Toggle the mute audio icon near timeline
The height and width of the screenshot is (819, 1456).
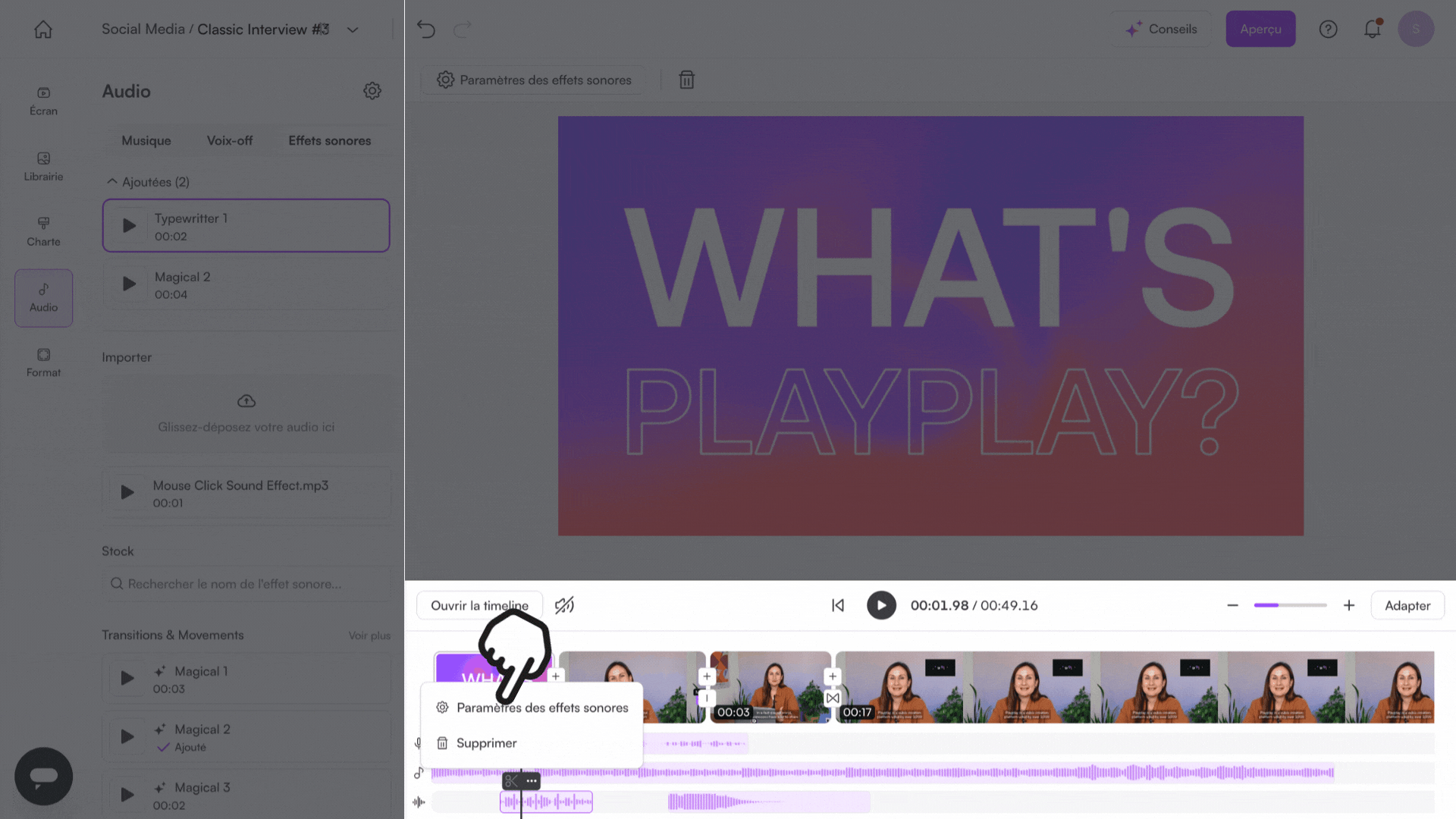(x=564, y=605)
